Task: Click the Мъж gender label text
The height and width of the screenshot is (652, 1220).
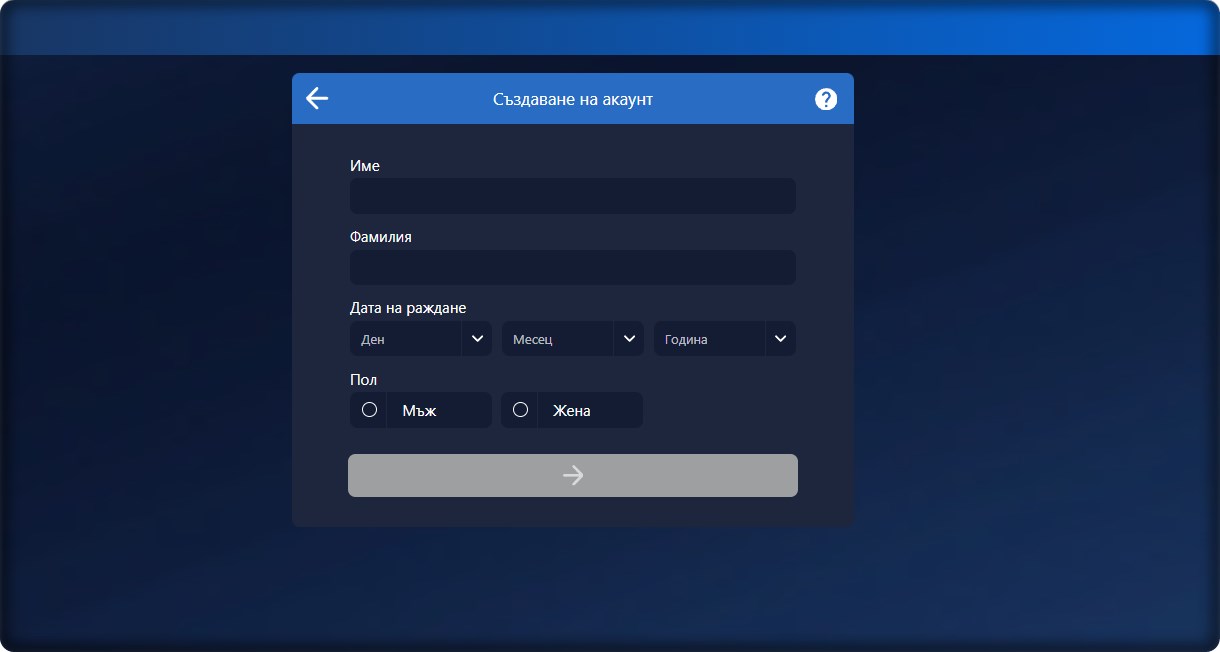Action: tap(419, 411)
